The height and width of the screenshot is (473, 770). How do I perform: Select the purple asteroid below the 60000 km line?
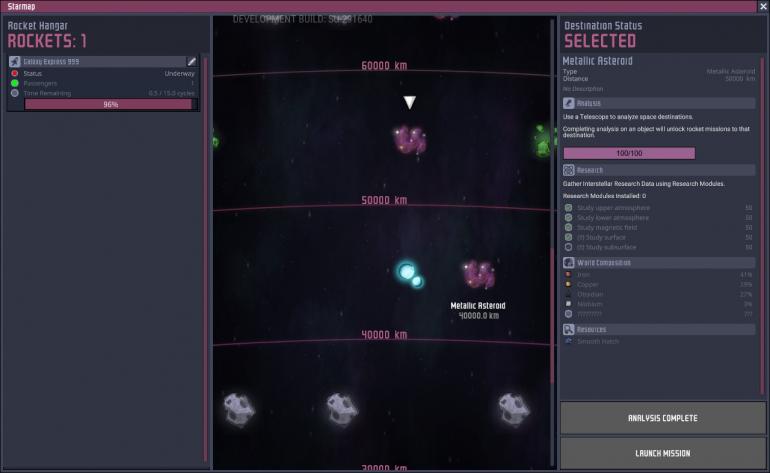pos(410,140)
